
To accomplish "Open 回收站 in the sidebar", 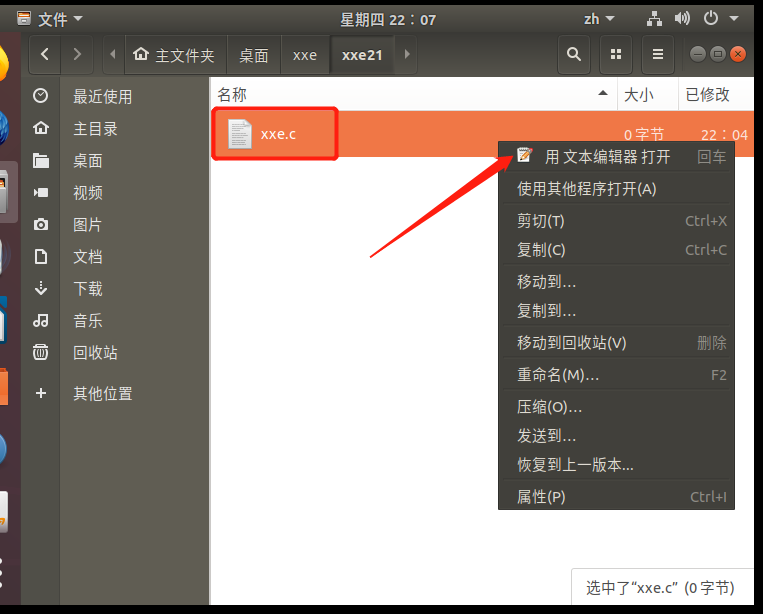I will coord(95,352).
